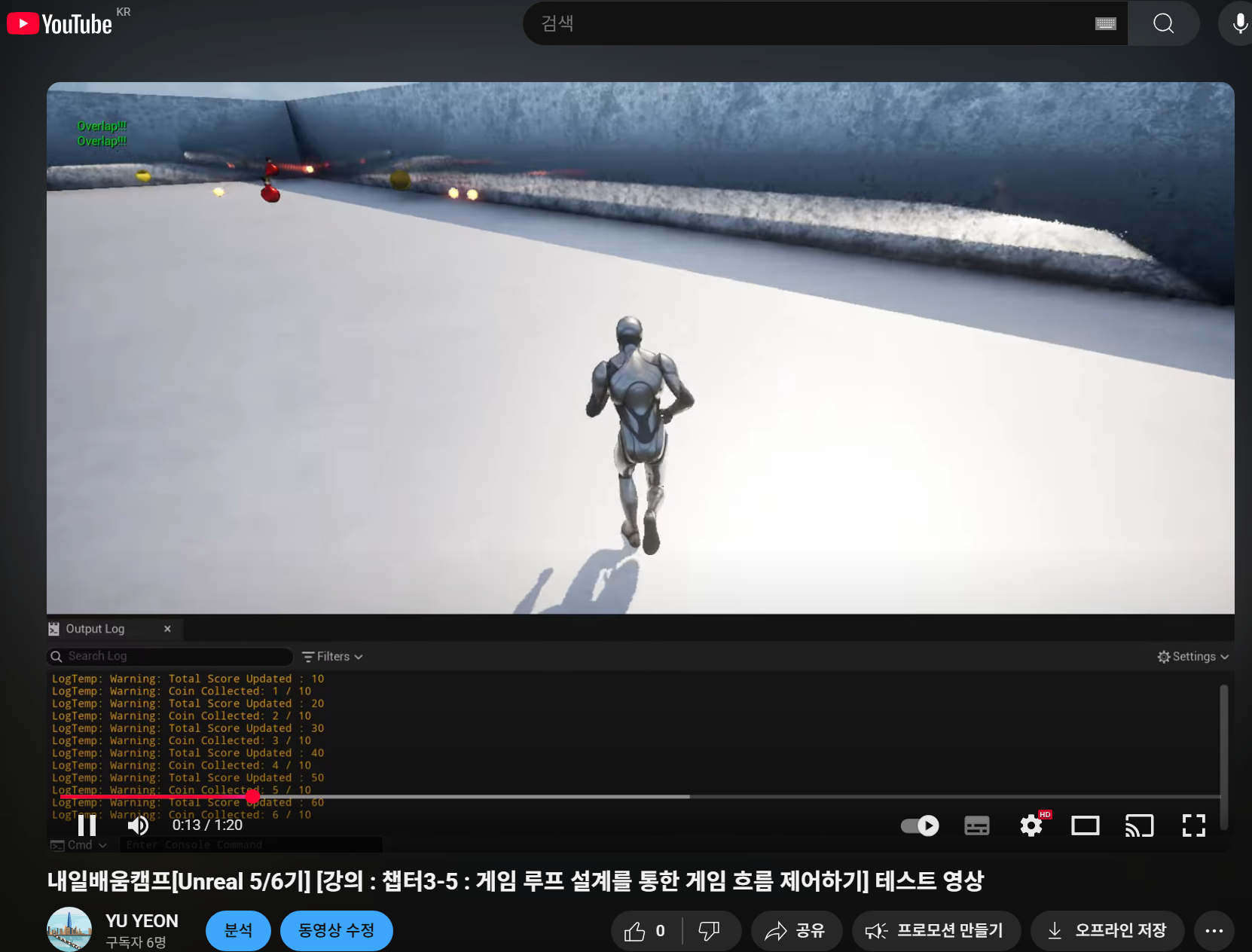Viewport: 1252px width, 952px height.
Task: Turn on subtitles captions
Action: point(977,825)
